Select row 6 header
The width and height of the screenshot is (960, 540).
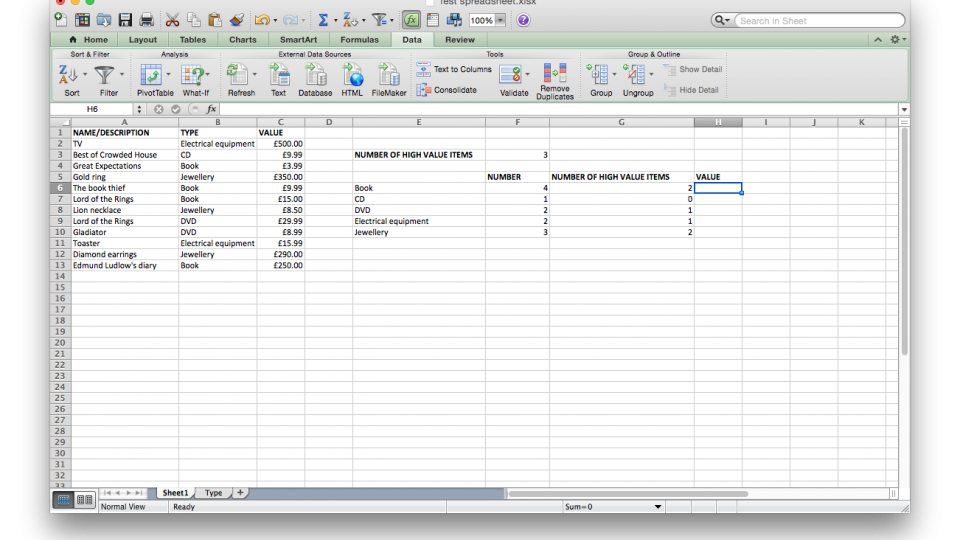point(61,188)
